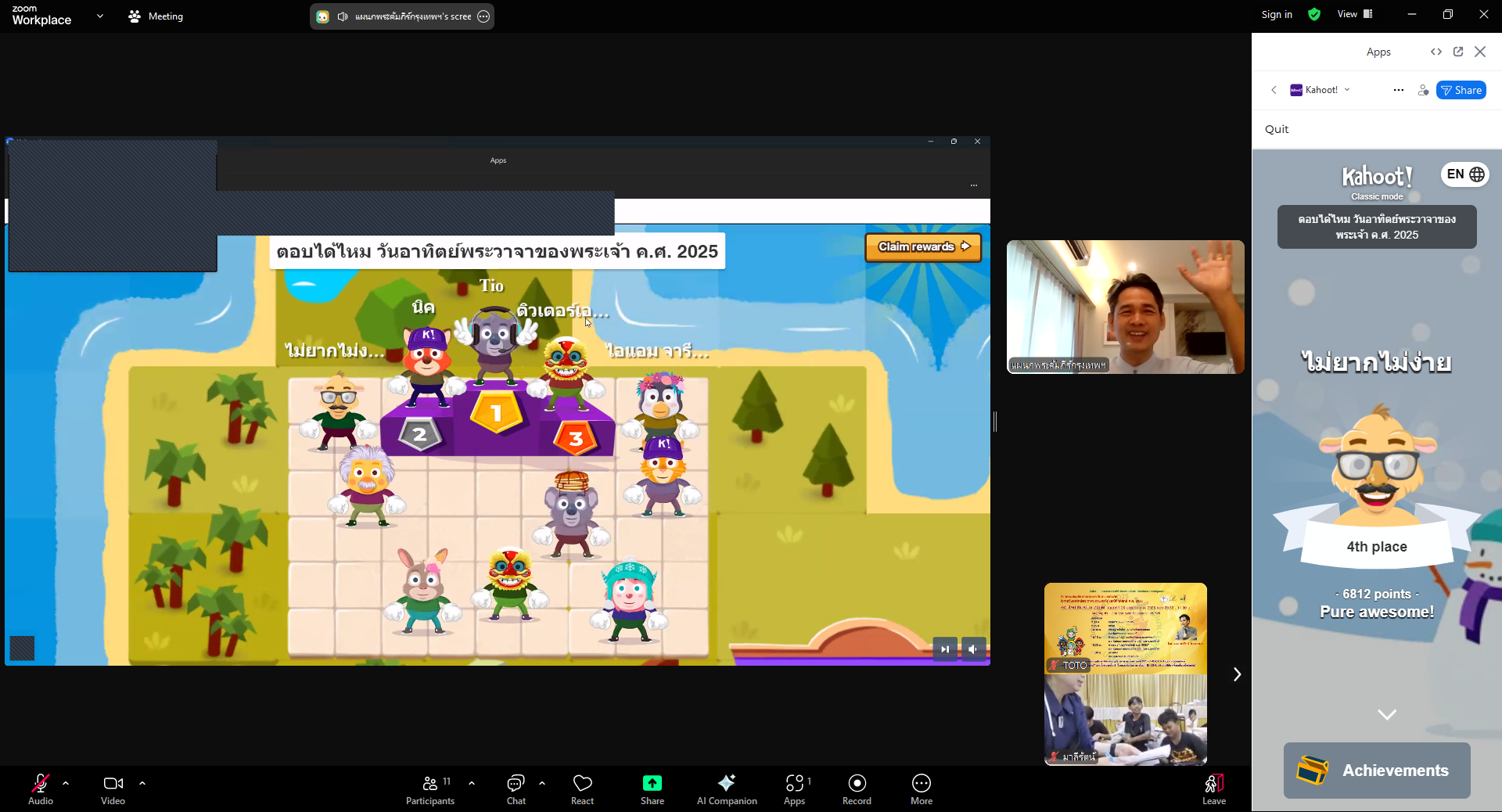Click the green encryption shield icon
This screenshot has width=1502, height=812.
tap(1314, 14)
